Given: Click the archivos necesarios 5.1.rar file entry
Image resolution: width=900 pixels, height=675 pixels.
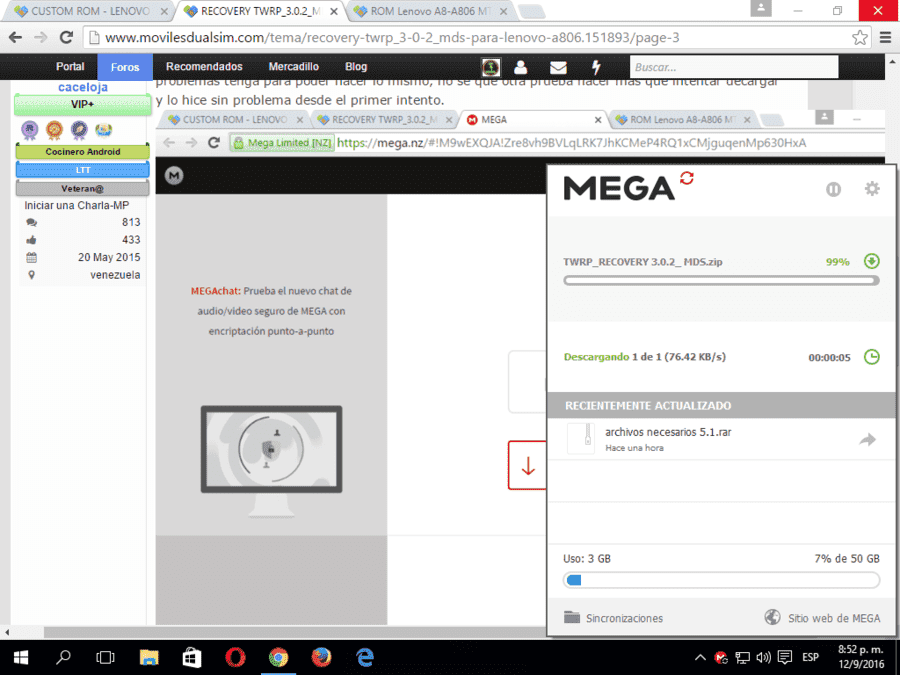Looking at the screenshot, I should pyautogui.click(x=721, y=439).
